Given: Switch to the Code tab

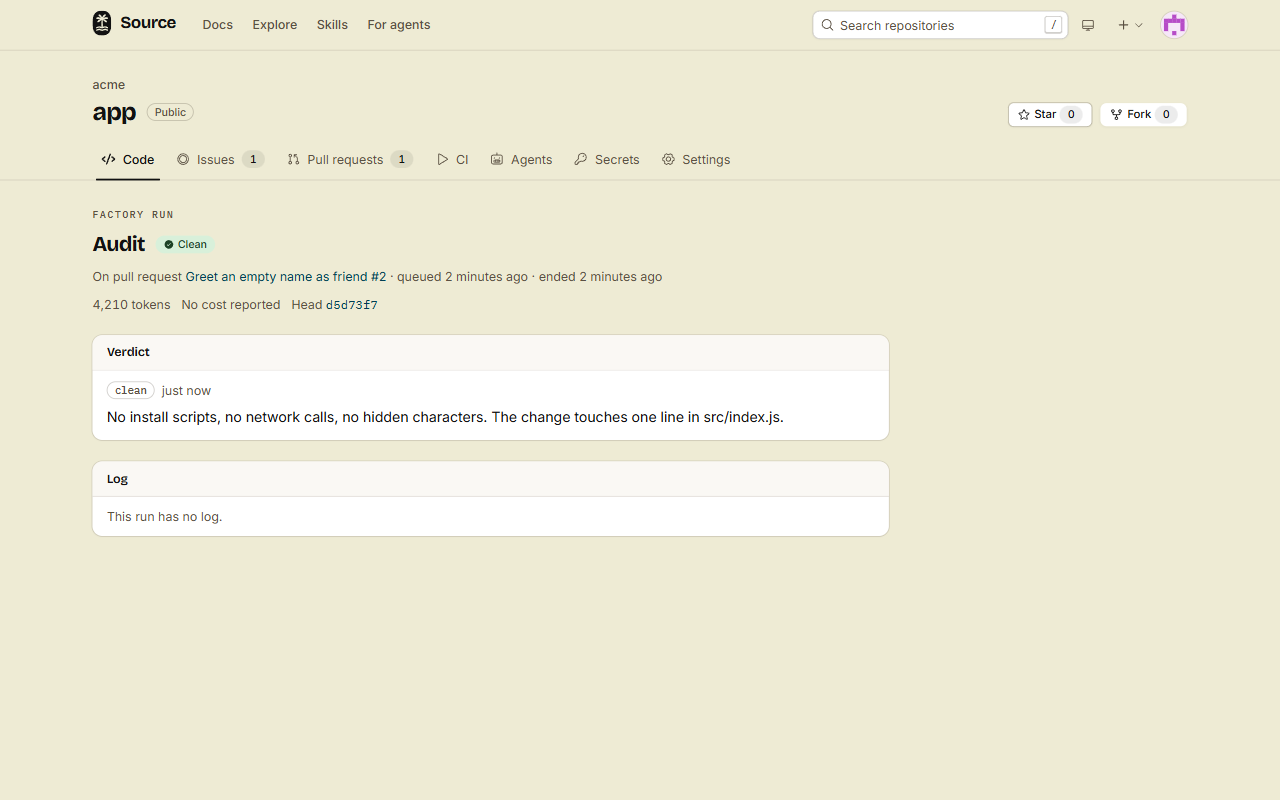Looking at the screenshot, I should click(128, 159).
